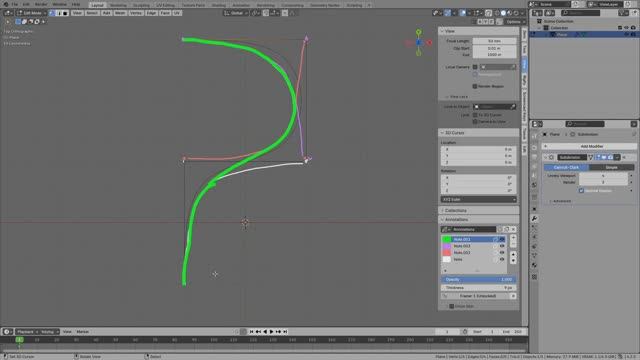Jump to timeline end frame

point(285,332)
